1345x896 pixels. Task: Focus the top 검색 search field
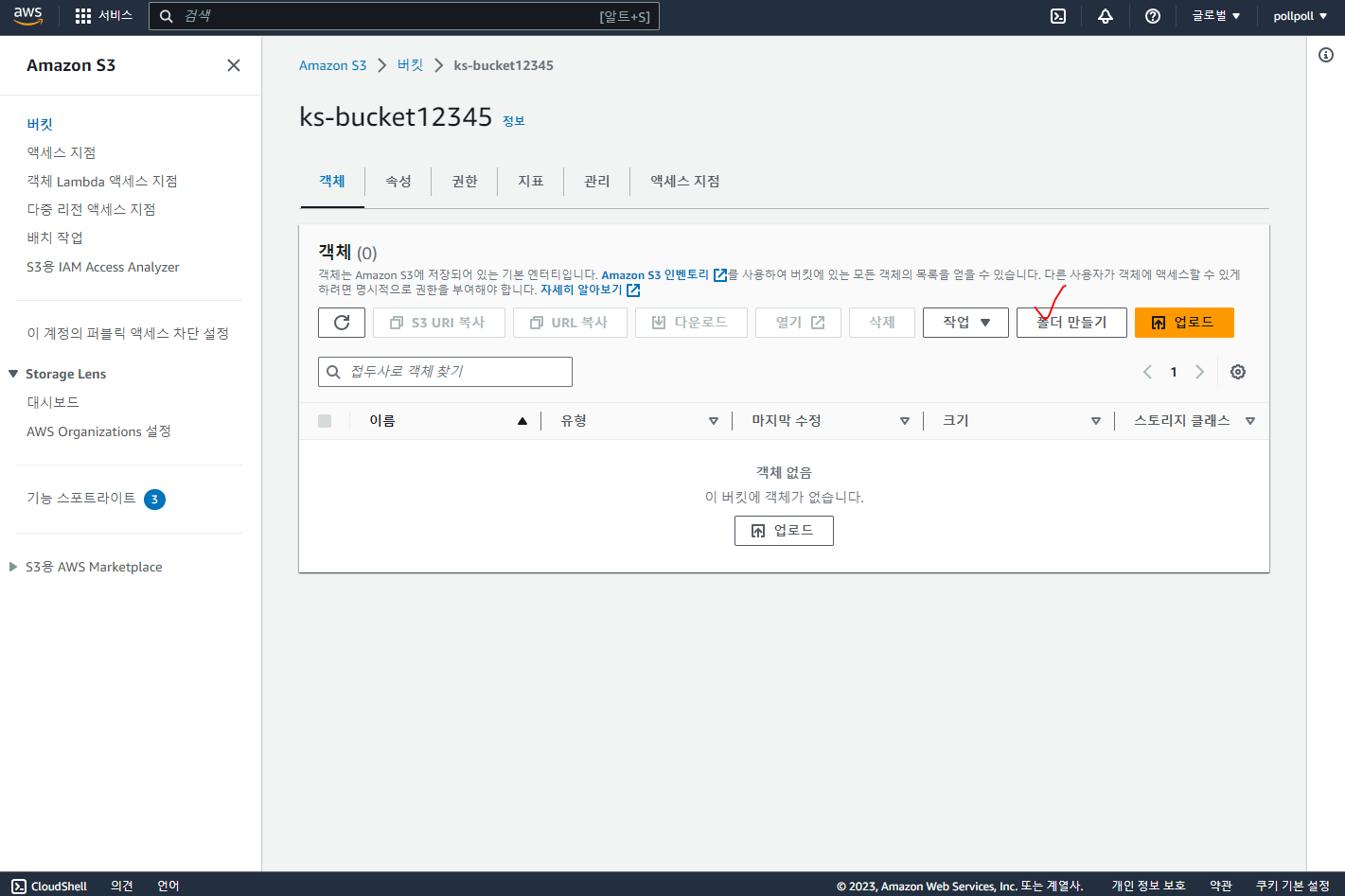(404, 16)
